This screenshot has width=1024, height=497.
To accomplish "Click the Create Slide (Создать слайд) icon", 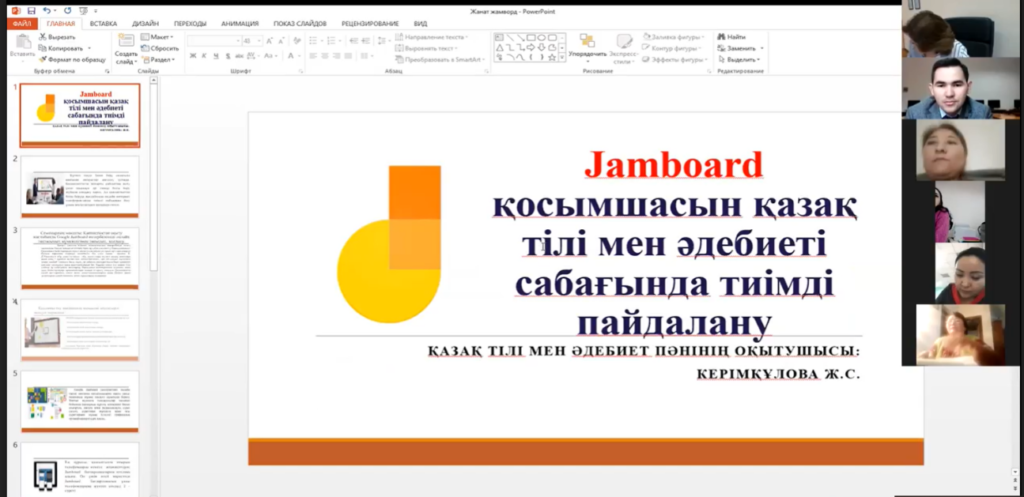I will pos(126,41).
